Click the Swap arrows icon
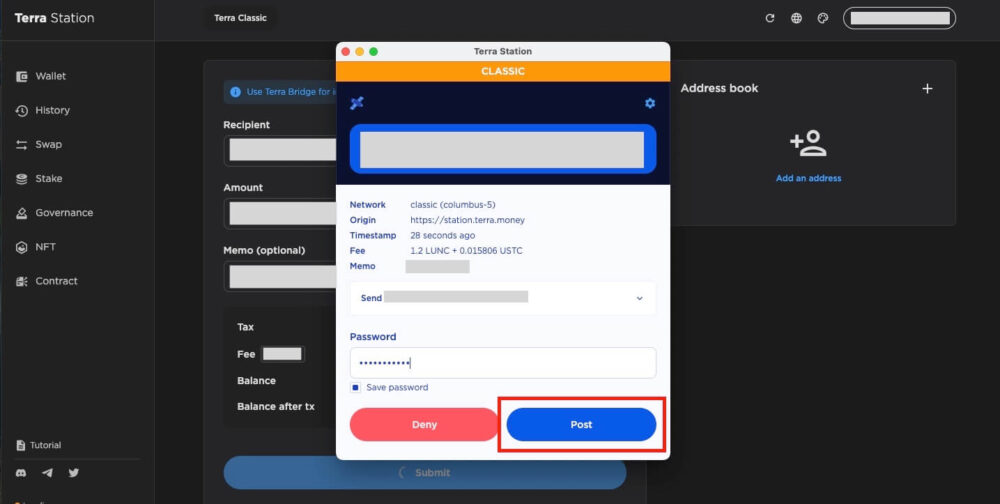Screen dimensions: 1000x504 coord(22,145)
